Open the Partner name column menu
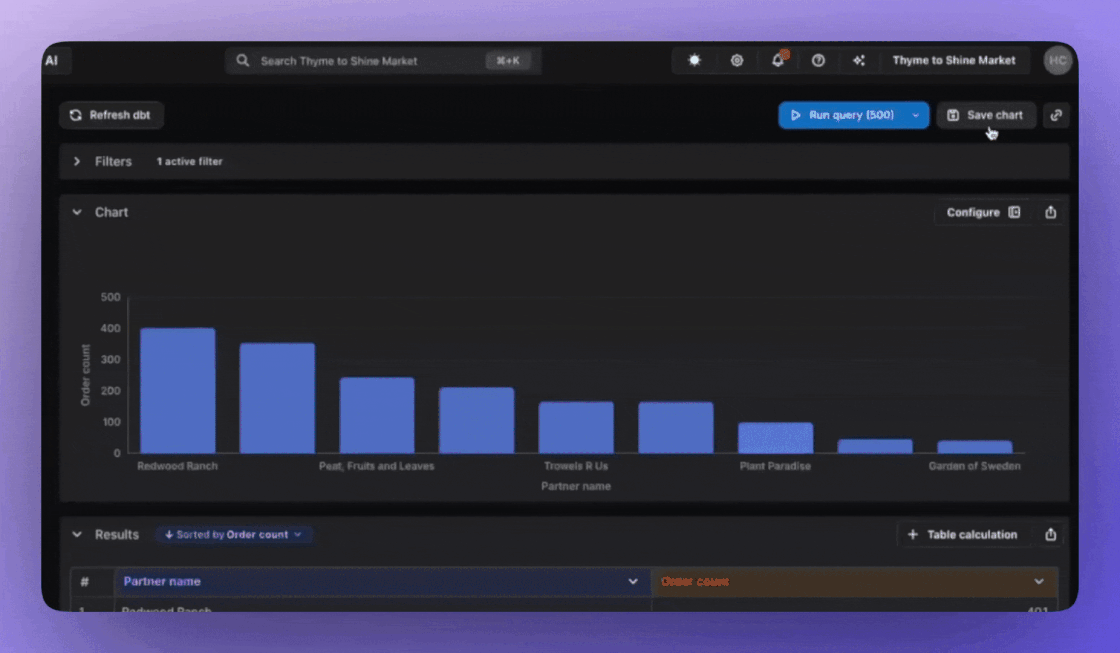 click(x=633, y=581)
